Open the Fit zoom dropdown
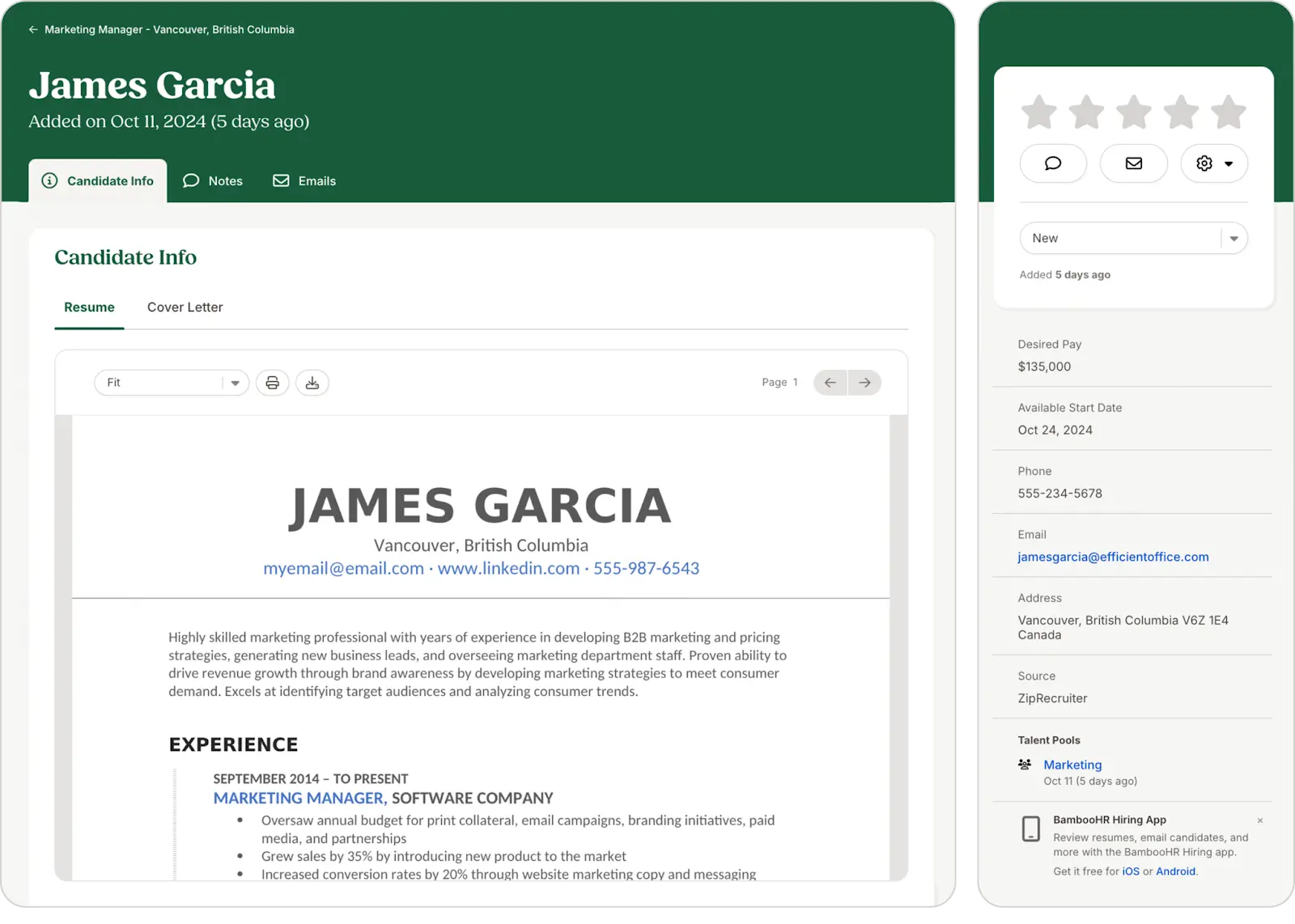Screen dimensions: 1295x924 pos(172,383)
